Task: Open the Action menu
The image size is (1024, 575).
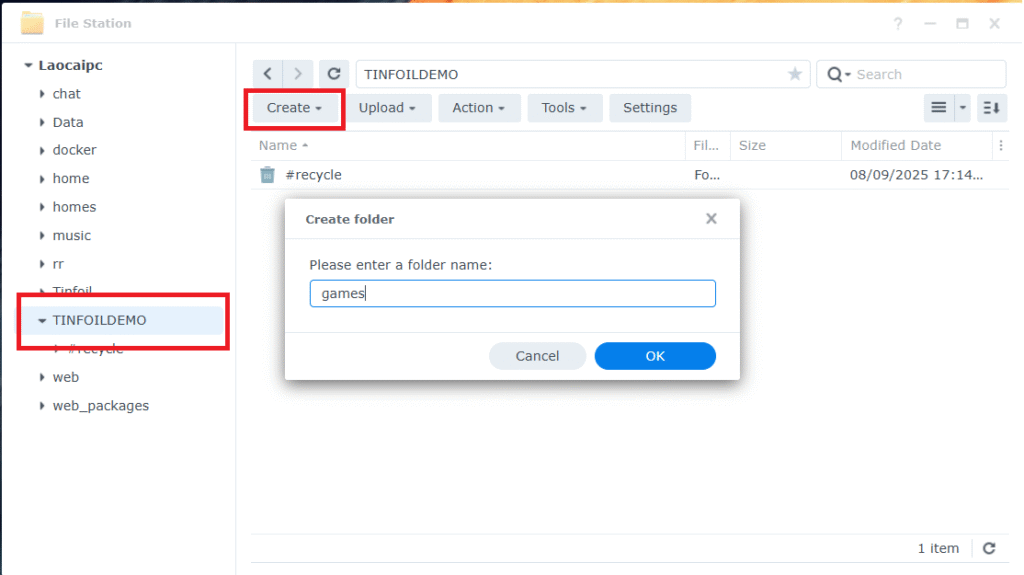Action: (479, 108)
